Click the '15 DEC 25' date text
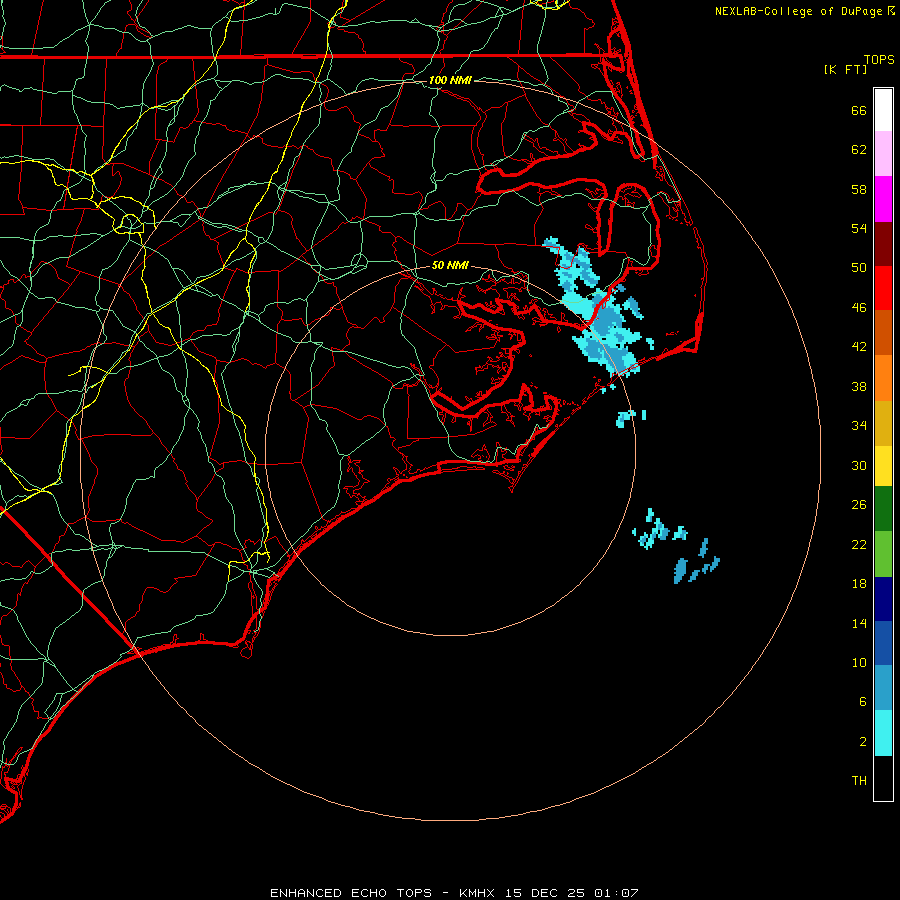900x900 pixels. pos(545,893)
